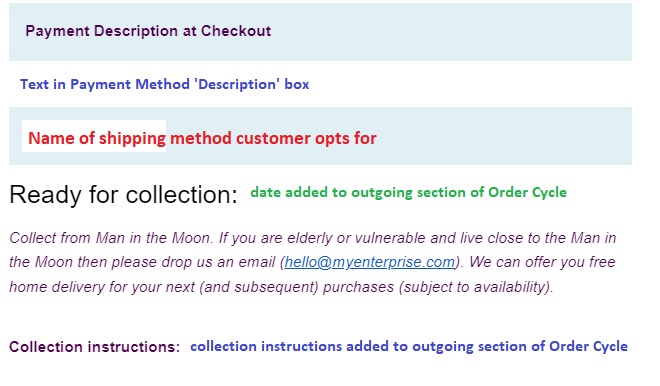Click the 'Ready for collection:' heading
Image resolution: width=660 pixels, height=386 pixels.
123,194
